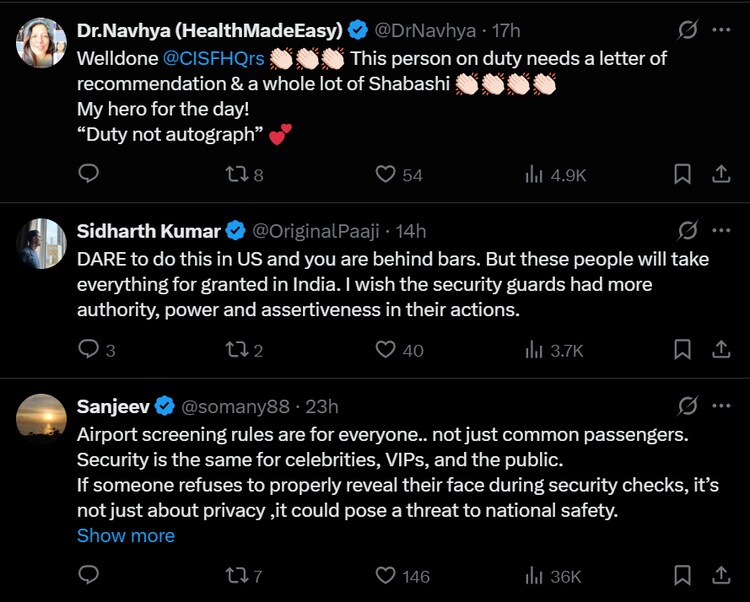This screenshot has width=750, height=602.
Task: Share Sidharth Kumar's tweet
Action: tap(720, 349)
